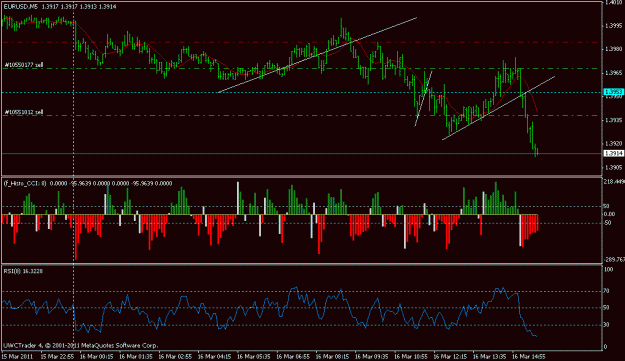Viewport: 625px width, 361px height.
Task: Click the 1.3920 price axis label
Action: 613,143
